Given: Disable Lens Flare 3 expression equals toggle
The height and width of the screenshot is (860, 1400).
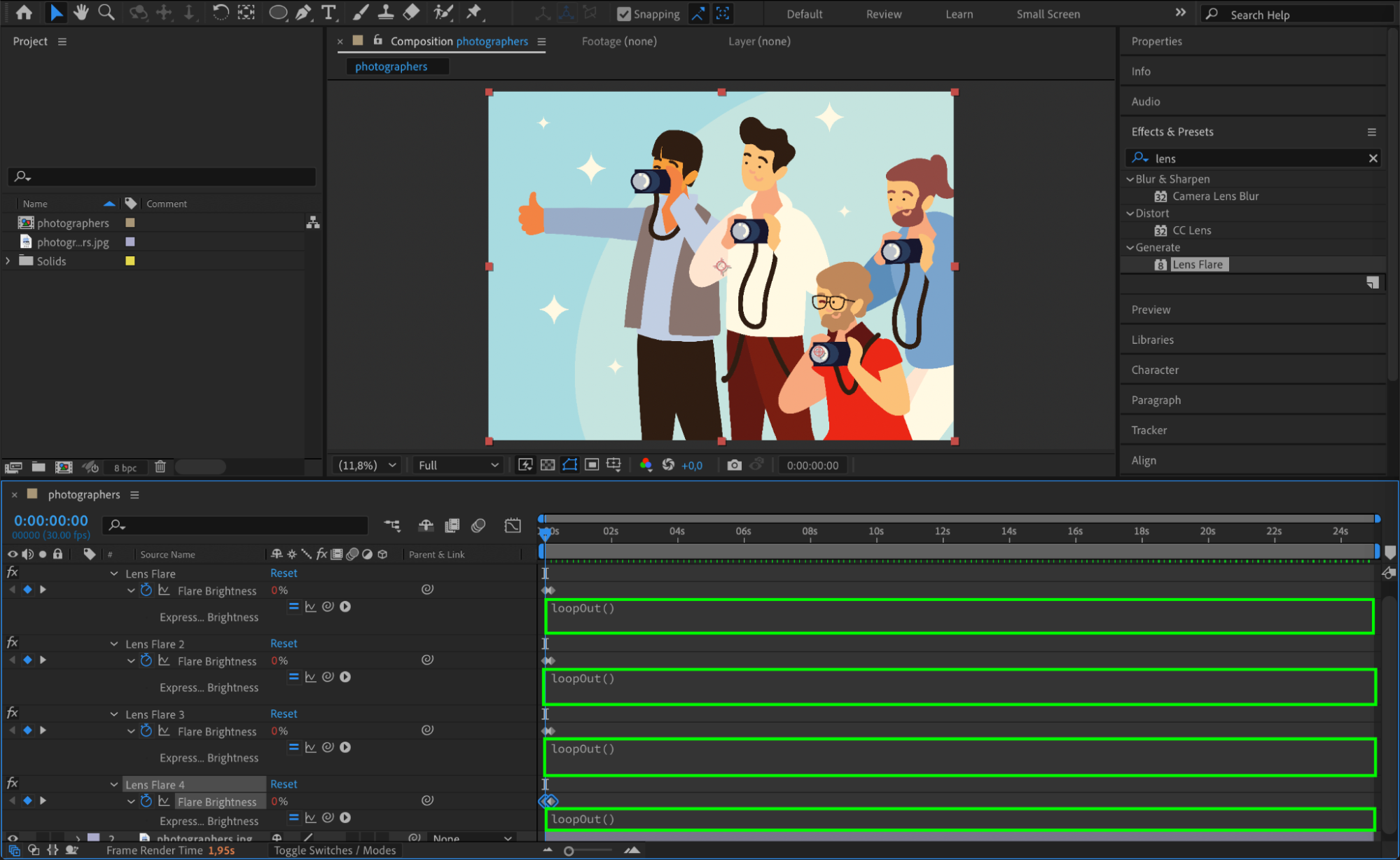Looking at the screenshot, I should click(293, 747).
